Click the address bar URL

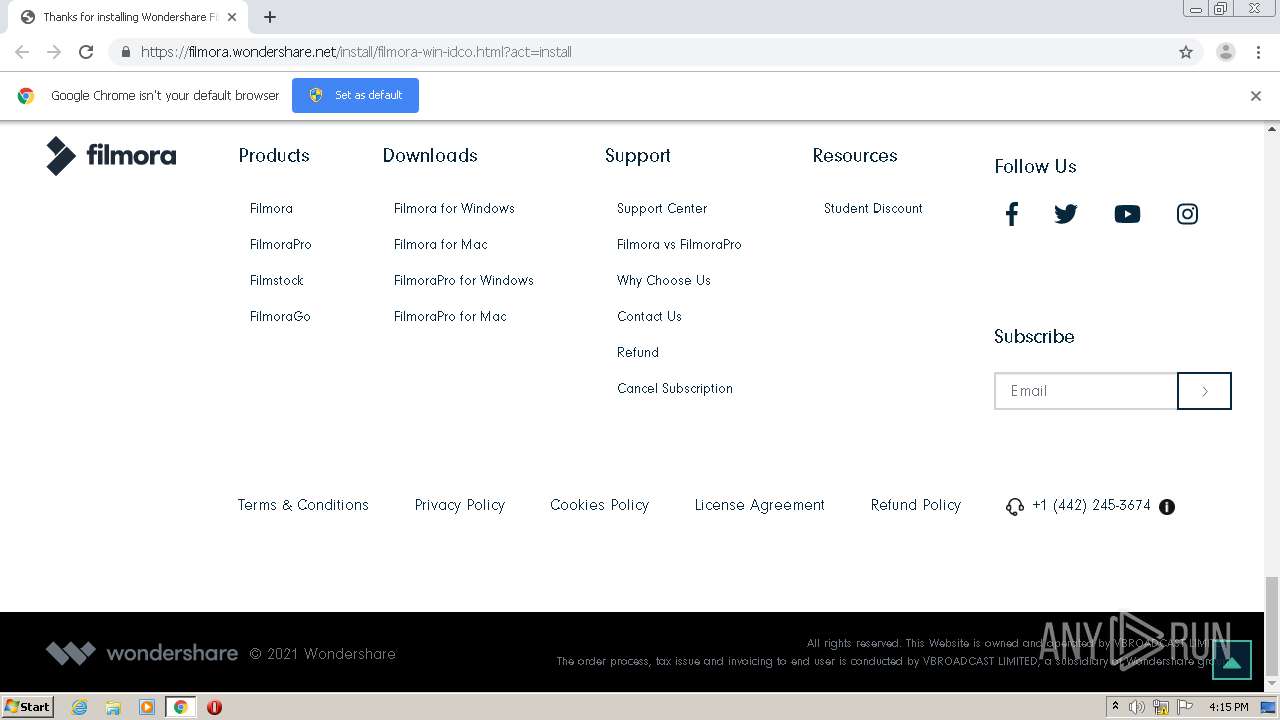click(x=356, y=52)
